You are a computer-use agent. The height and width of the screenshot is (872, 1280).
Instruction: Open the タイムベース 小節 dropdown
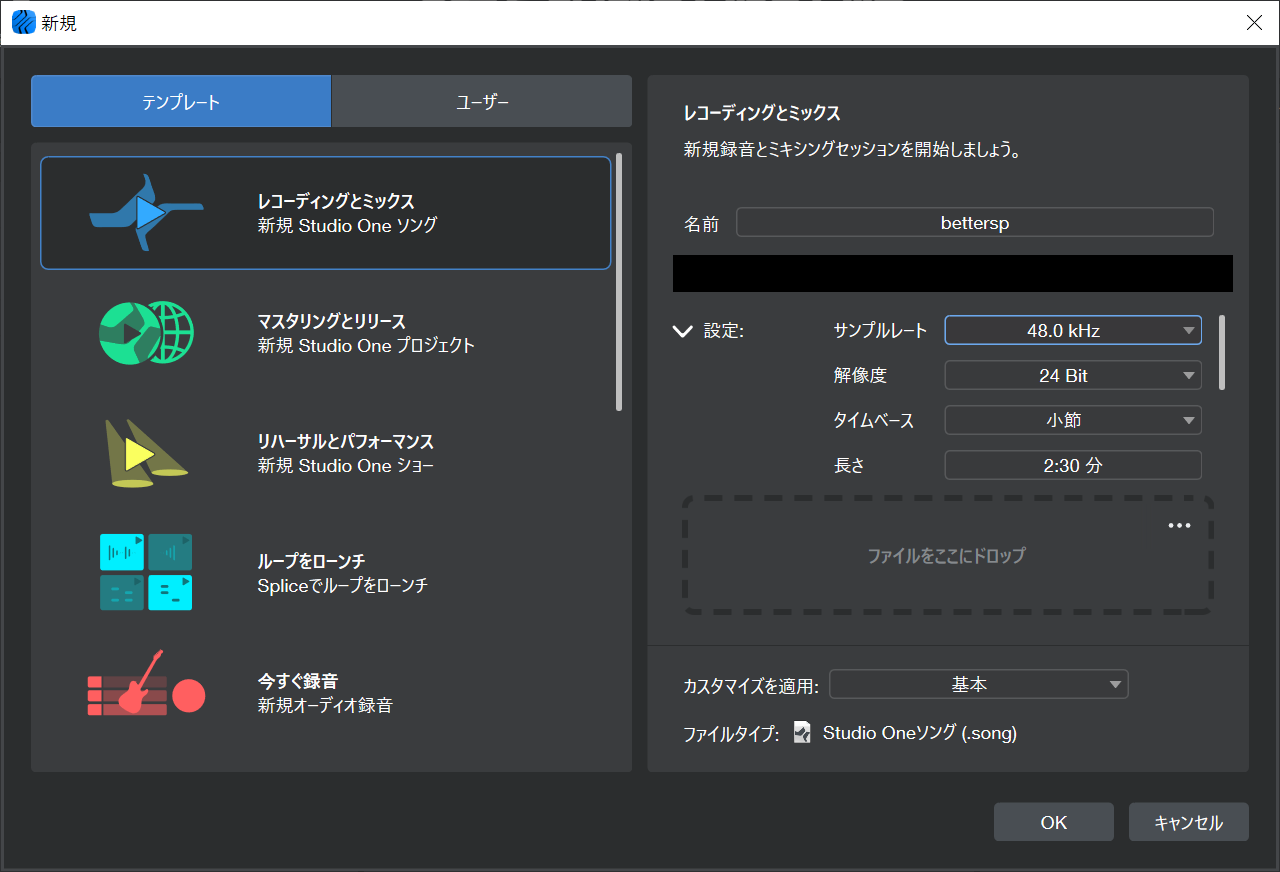1073,420
